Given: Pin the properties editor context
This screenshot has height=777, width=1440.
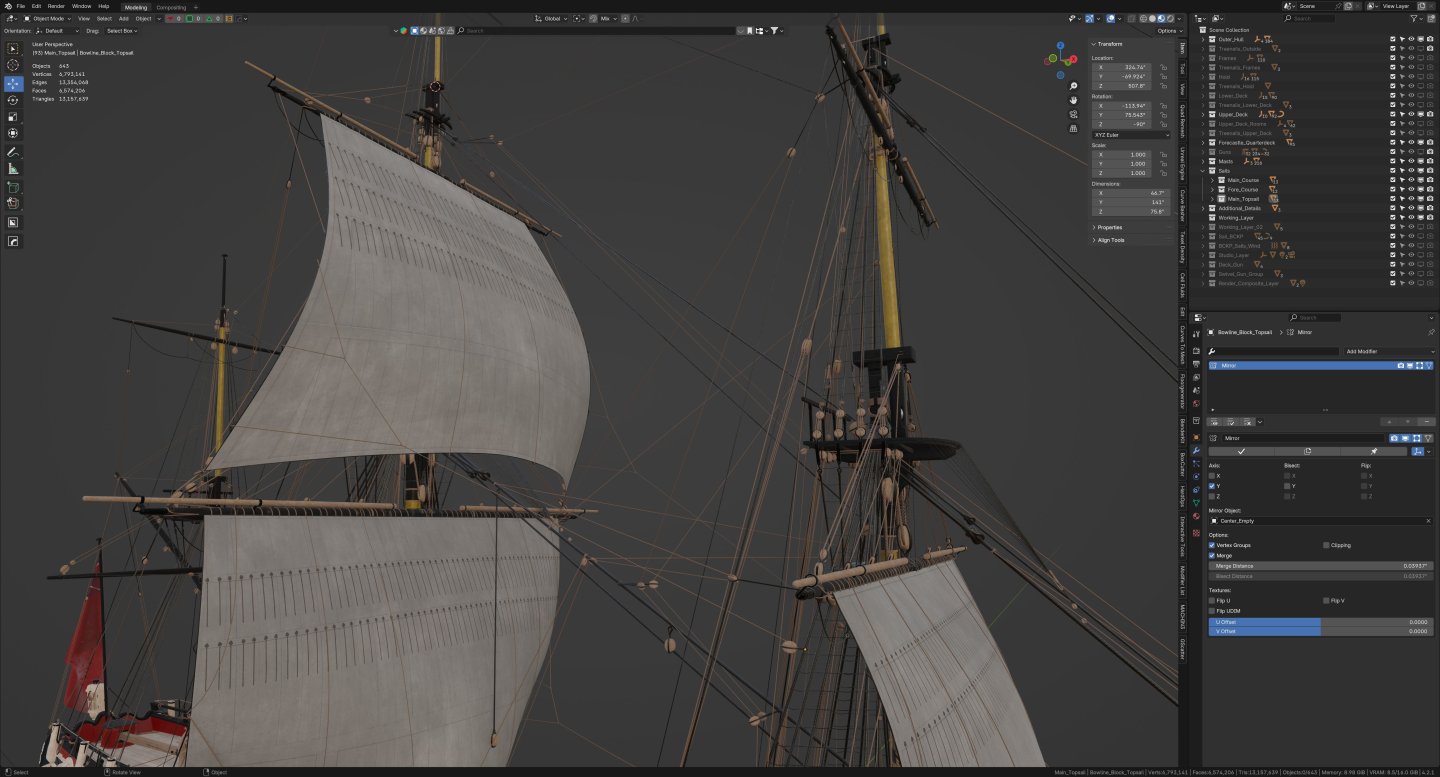Looking at the screenshot, I should (x=1431, y=331).
